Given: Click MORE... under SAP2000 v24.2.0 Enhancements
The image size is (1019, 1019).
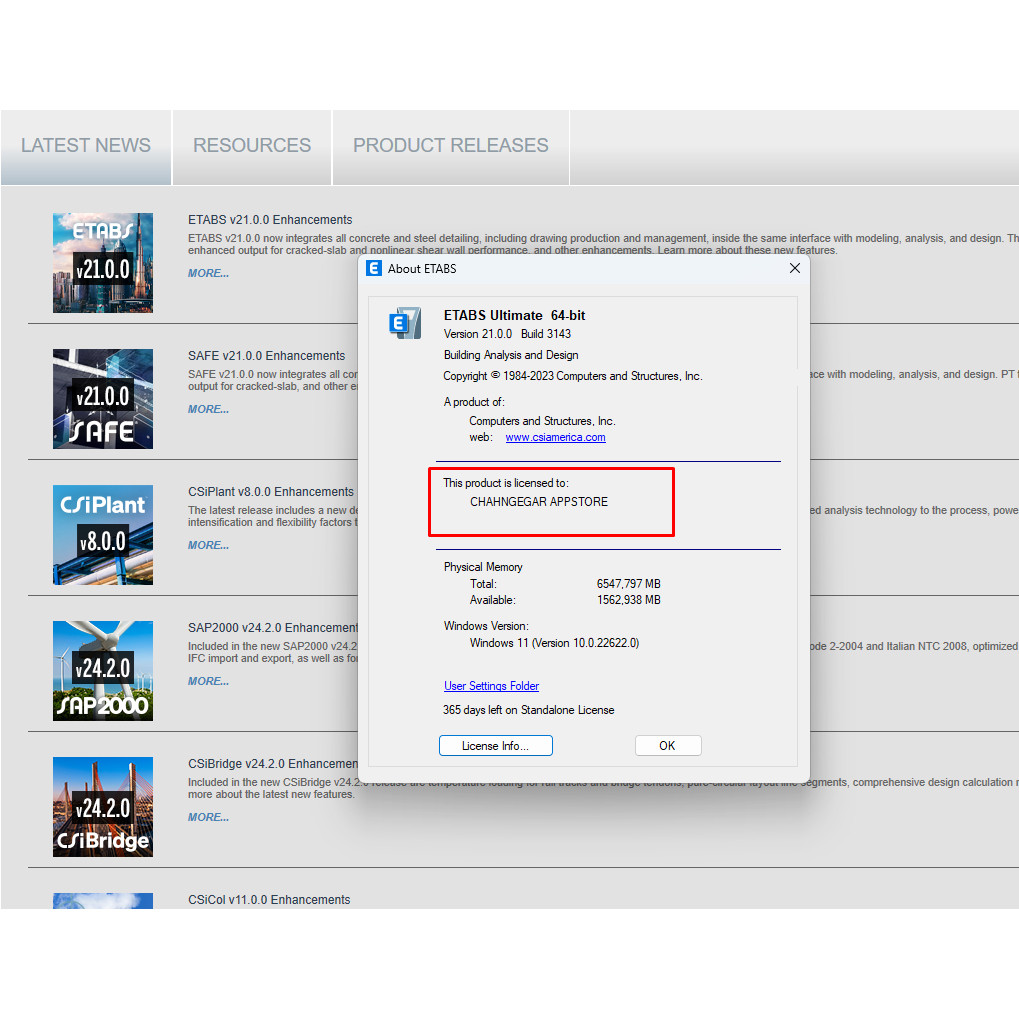Looking at the screenshot, I should [x=208, y=681].
